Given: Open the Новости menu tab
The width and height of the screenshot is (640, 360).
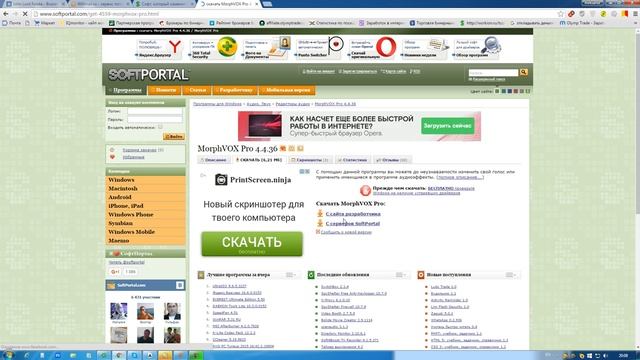Looking at the screenshot, I should tap(165, 90).
